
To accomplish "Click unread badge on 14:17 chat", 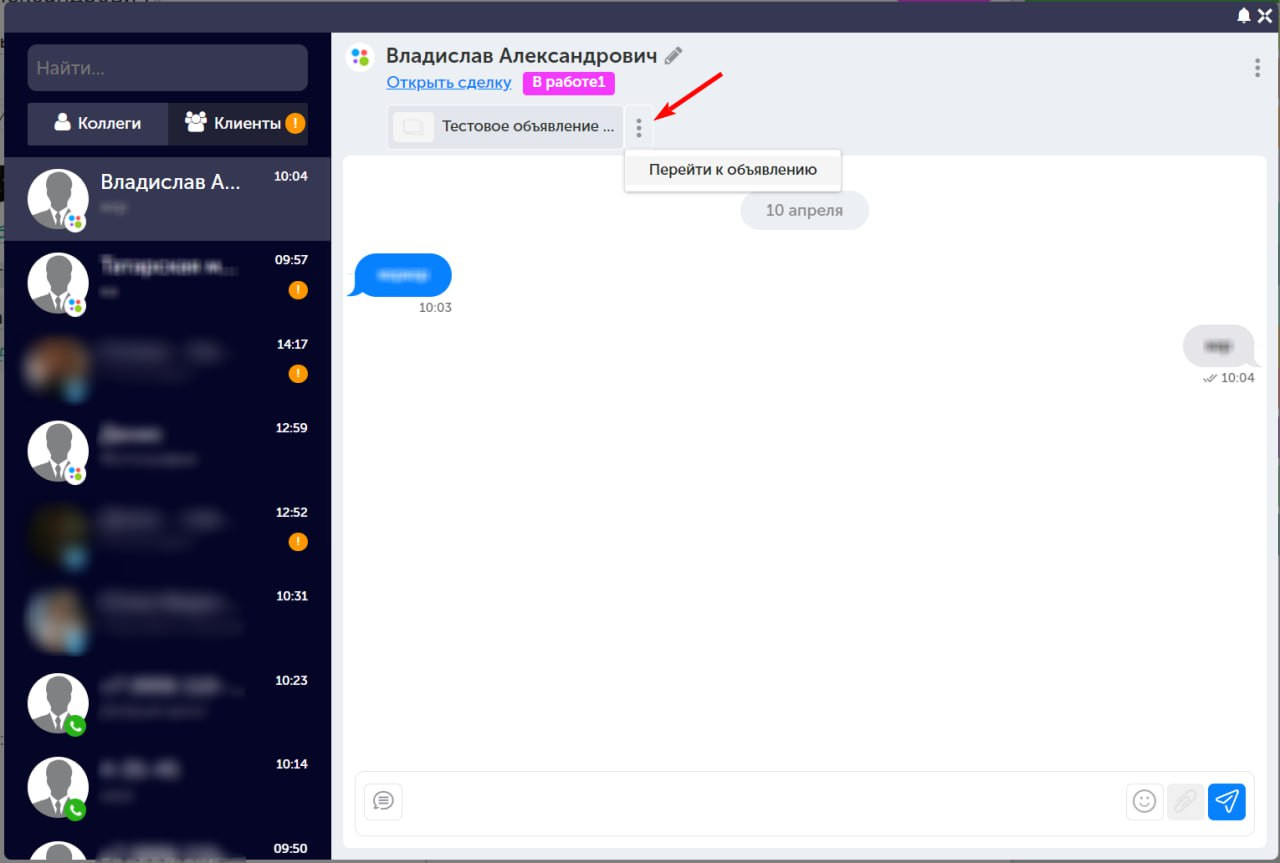I will point(298,374).
